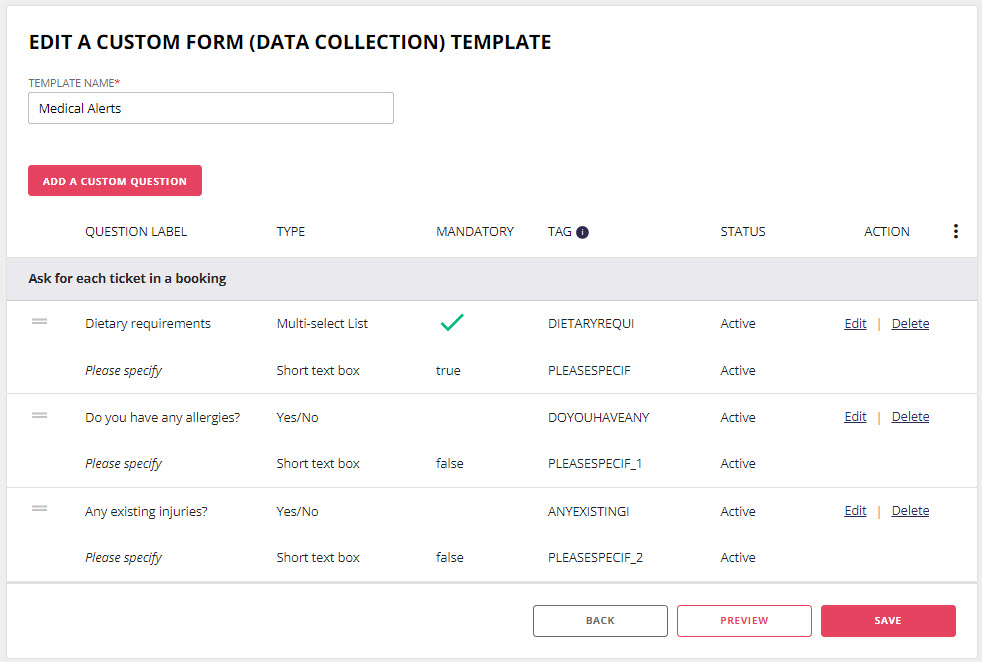The image size is (982, 662).
Task: Edit the Dietary requirements question
Action: coord(855,324)
